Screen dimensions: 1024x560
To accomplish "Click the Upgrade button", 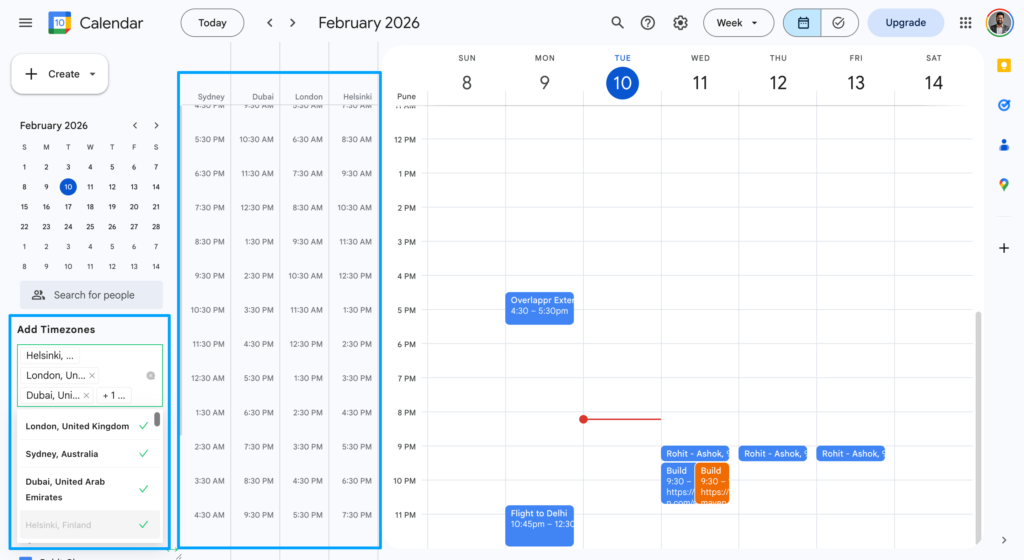I will [905, 23].
